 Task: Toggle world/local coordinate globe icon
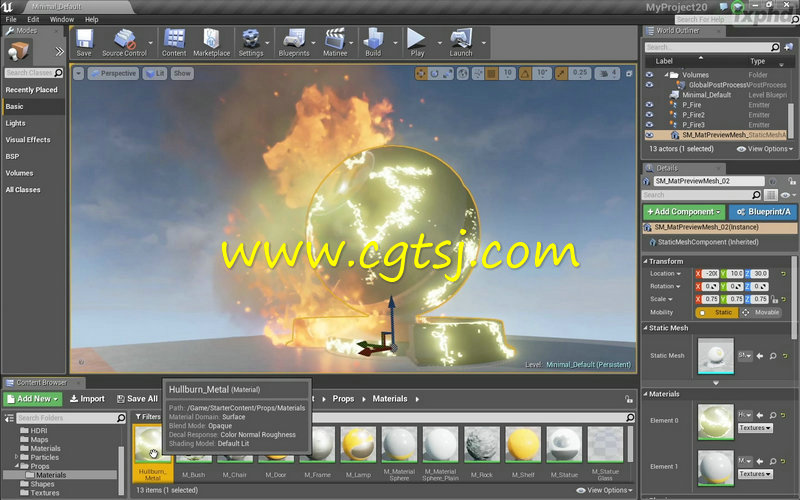(463, 73)
